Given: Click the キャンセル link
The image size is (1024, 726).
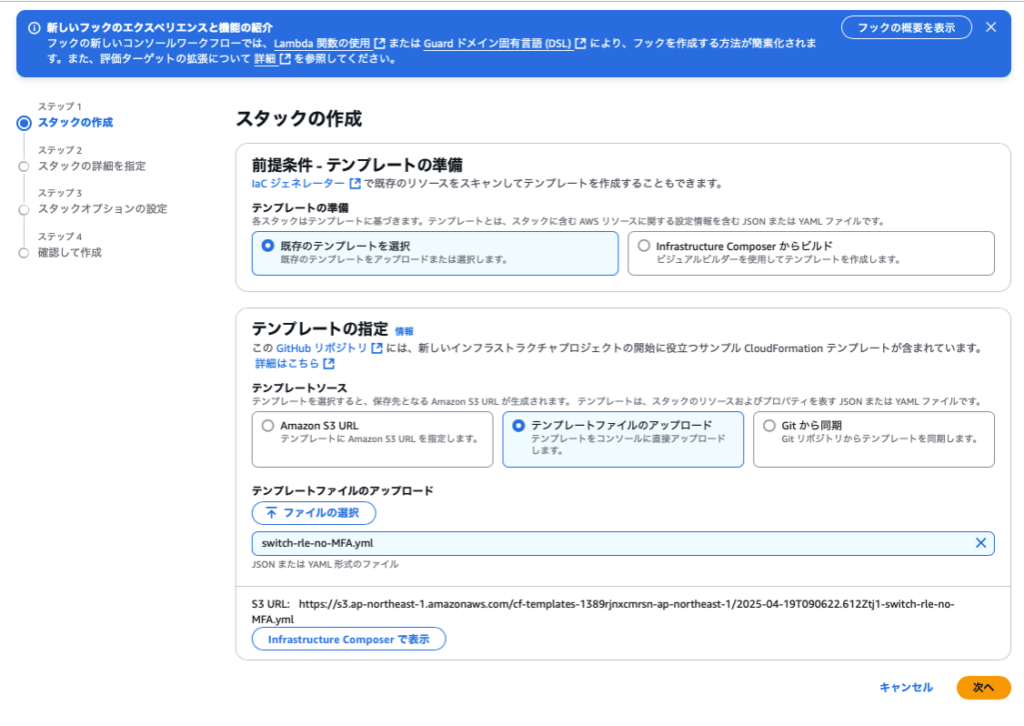Looking at the screenshot, I should pos(906,688).
